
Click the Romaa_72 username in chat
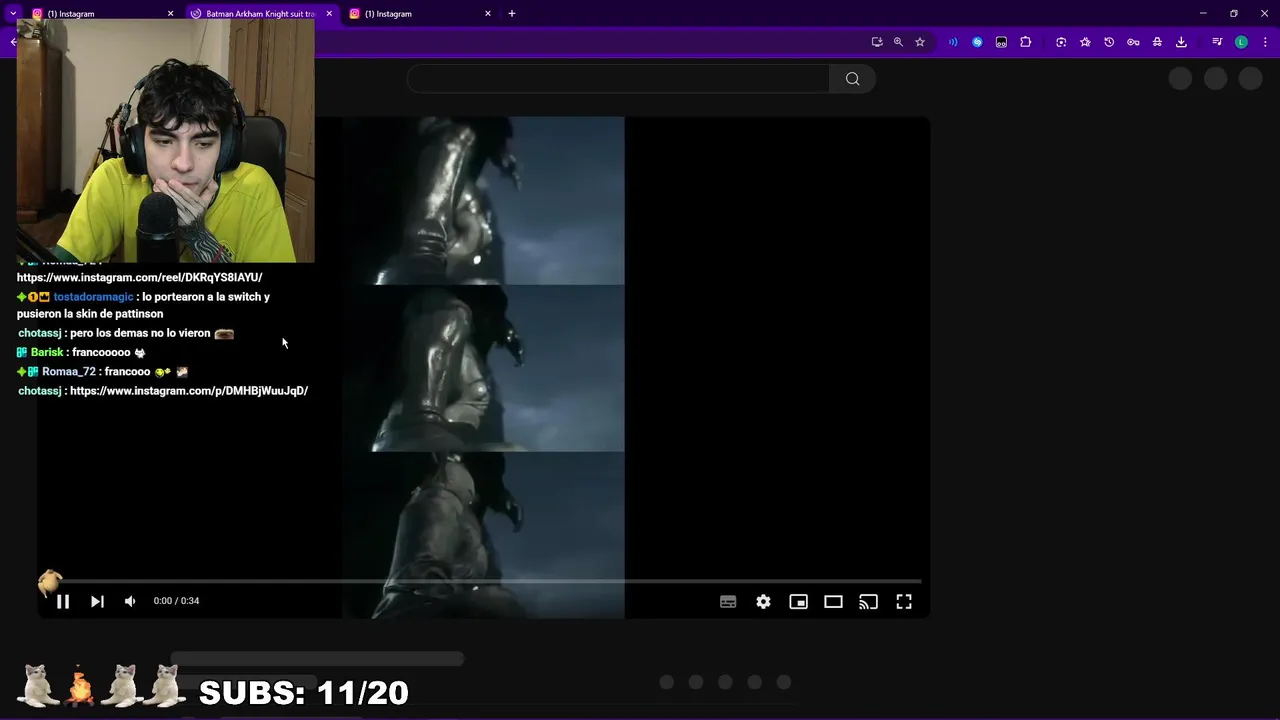click(69, 372)
